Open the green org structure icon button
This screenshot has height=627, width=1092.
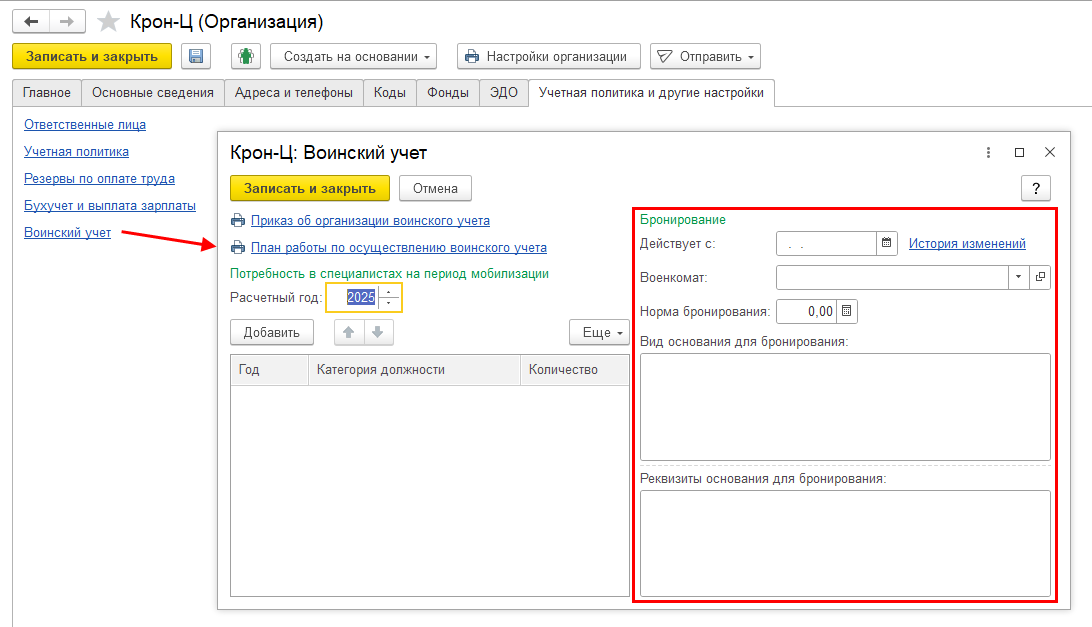pyautogui.click(x=246, y=56)
